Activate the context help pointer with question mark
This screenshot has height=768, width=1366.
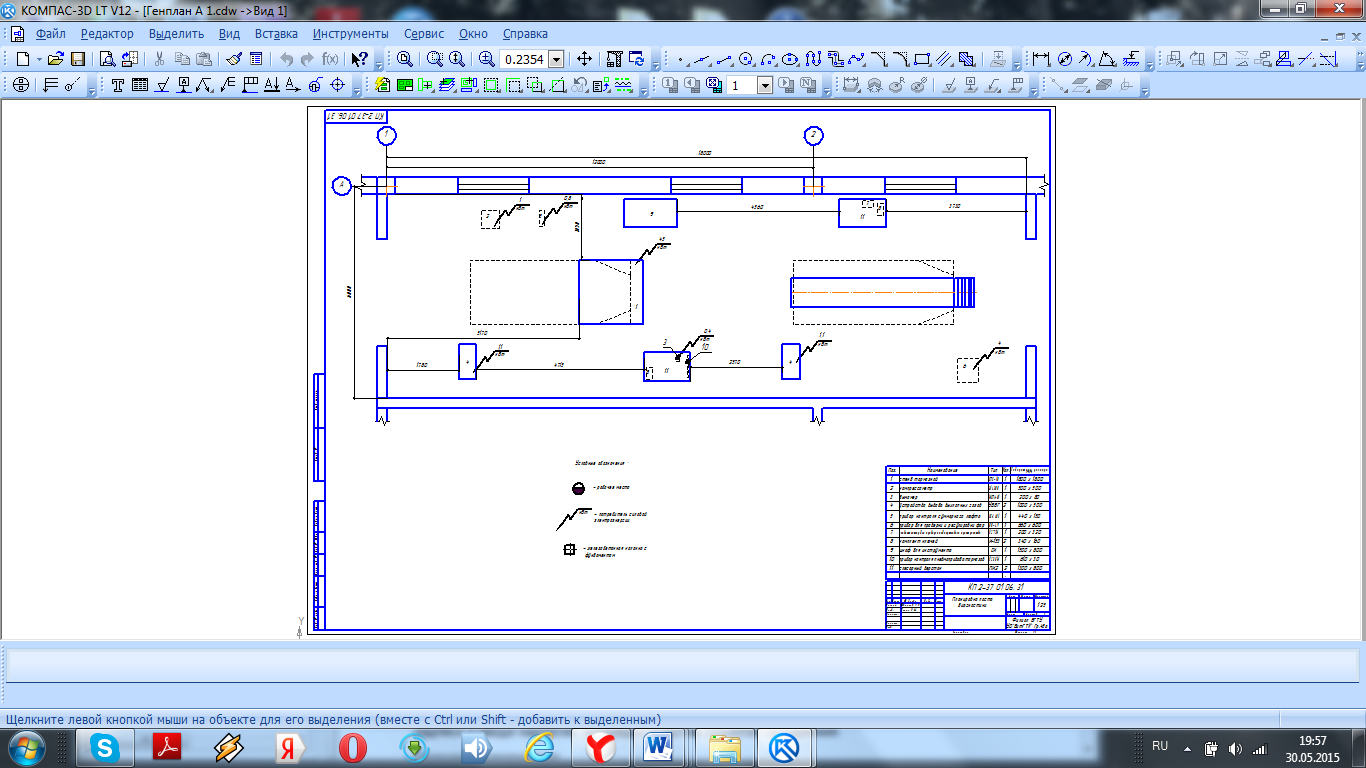coord(360,59)
